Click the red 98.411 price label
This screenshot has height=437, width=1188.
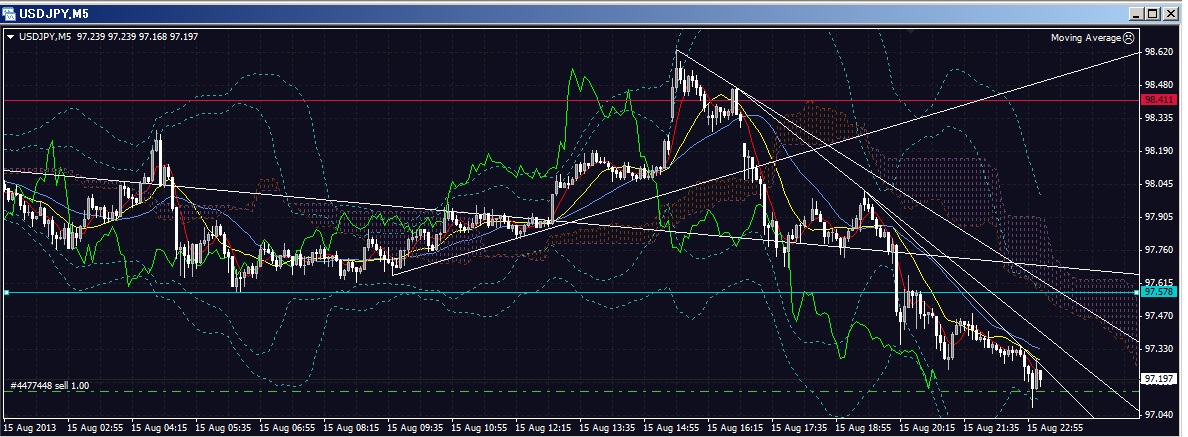click(1158, 100)
